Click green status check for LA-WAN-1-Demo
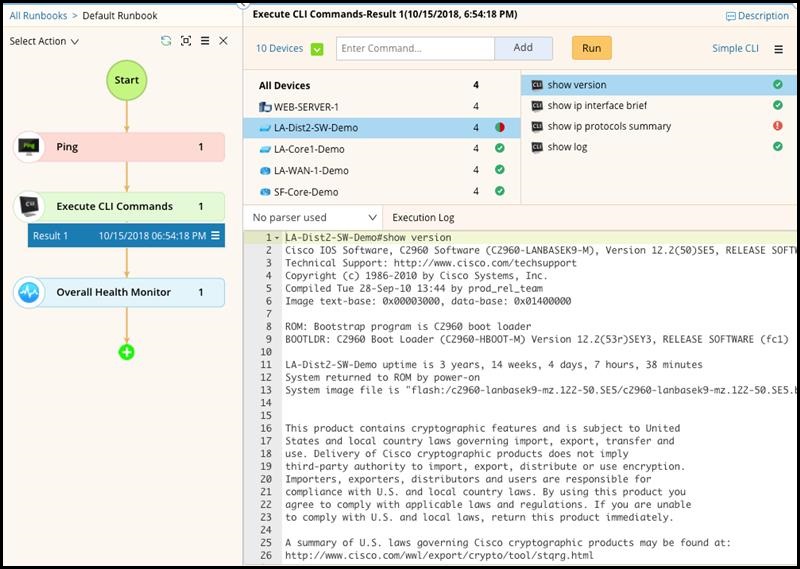The width and height of the screenshot is (800, 569). pos(500,169)
